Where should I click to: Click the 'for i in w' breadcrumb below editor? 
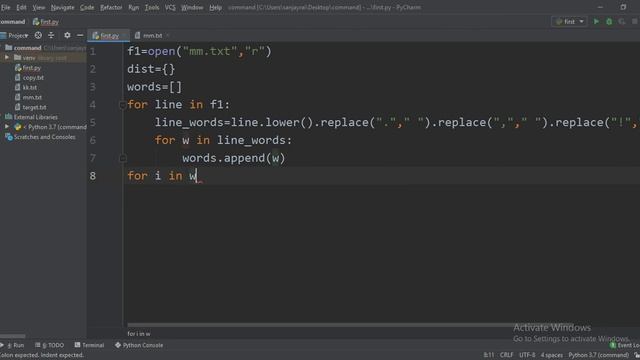click(139, 334)
